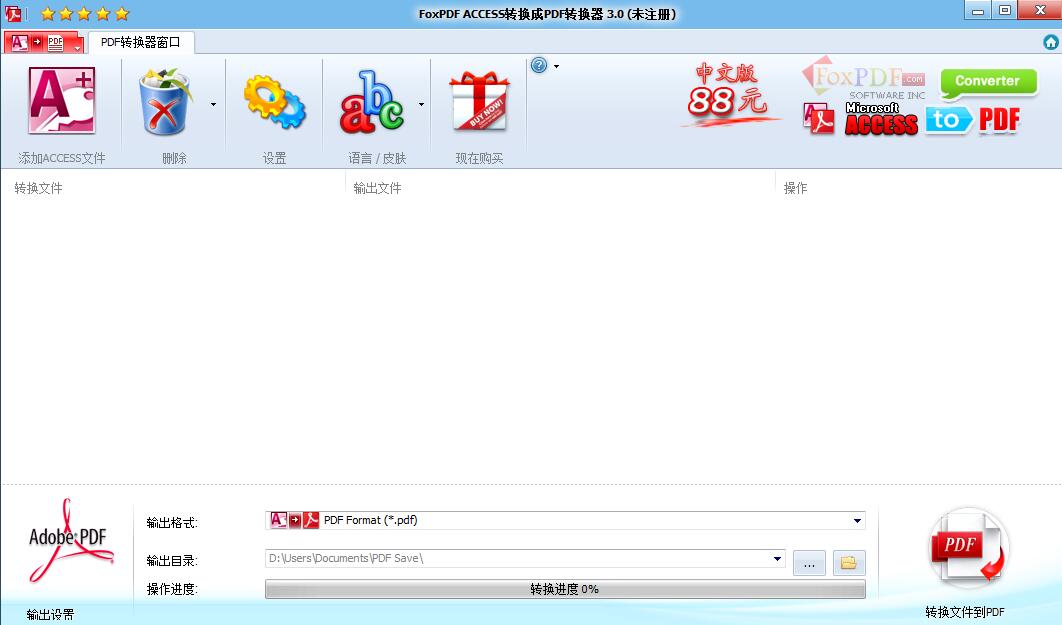Open the Delete dropdown arrow
This screenshot has width=1062, height=625.
213,104
